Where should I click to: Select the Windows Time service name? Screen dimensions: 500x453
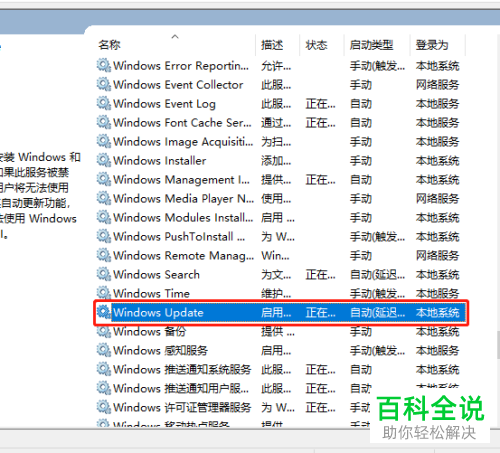[x=151, y=293]
